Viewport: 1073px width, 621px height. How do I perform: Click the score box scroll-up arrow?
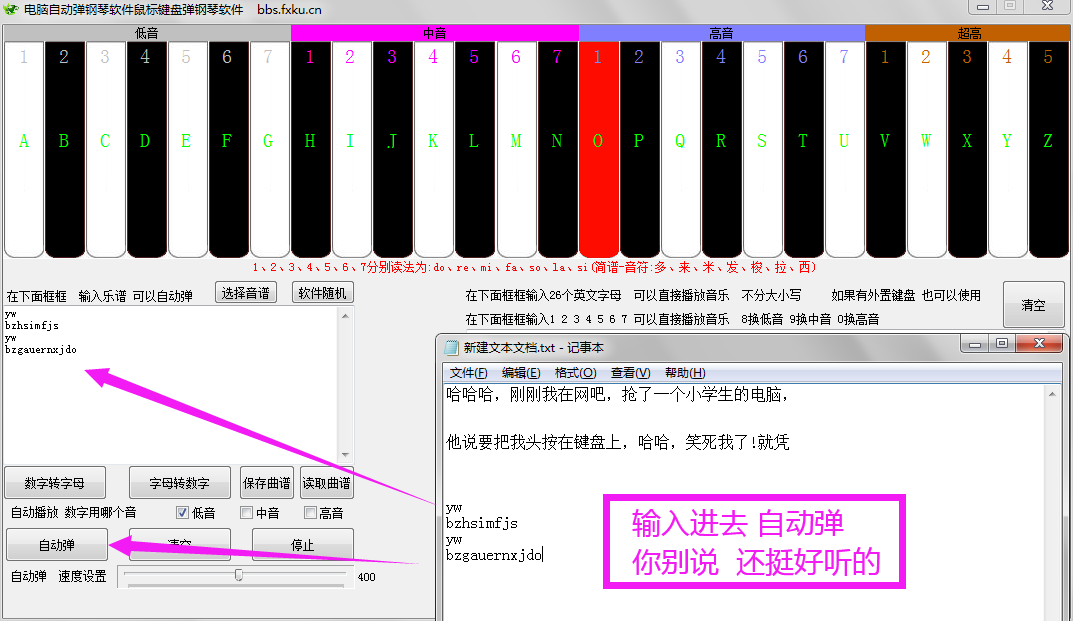[345, 316]
